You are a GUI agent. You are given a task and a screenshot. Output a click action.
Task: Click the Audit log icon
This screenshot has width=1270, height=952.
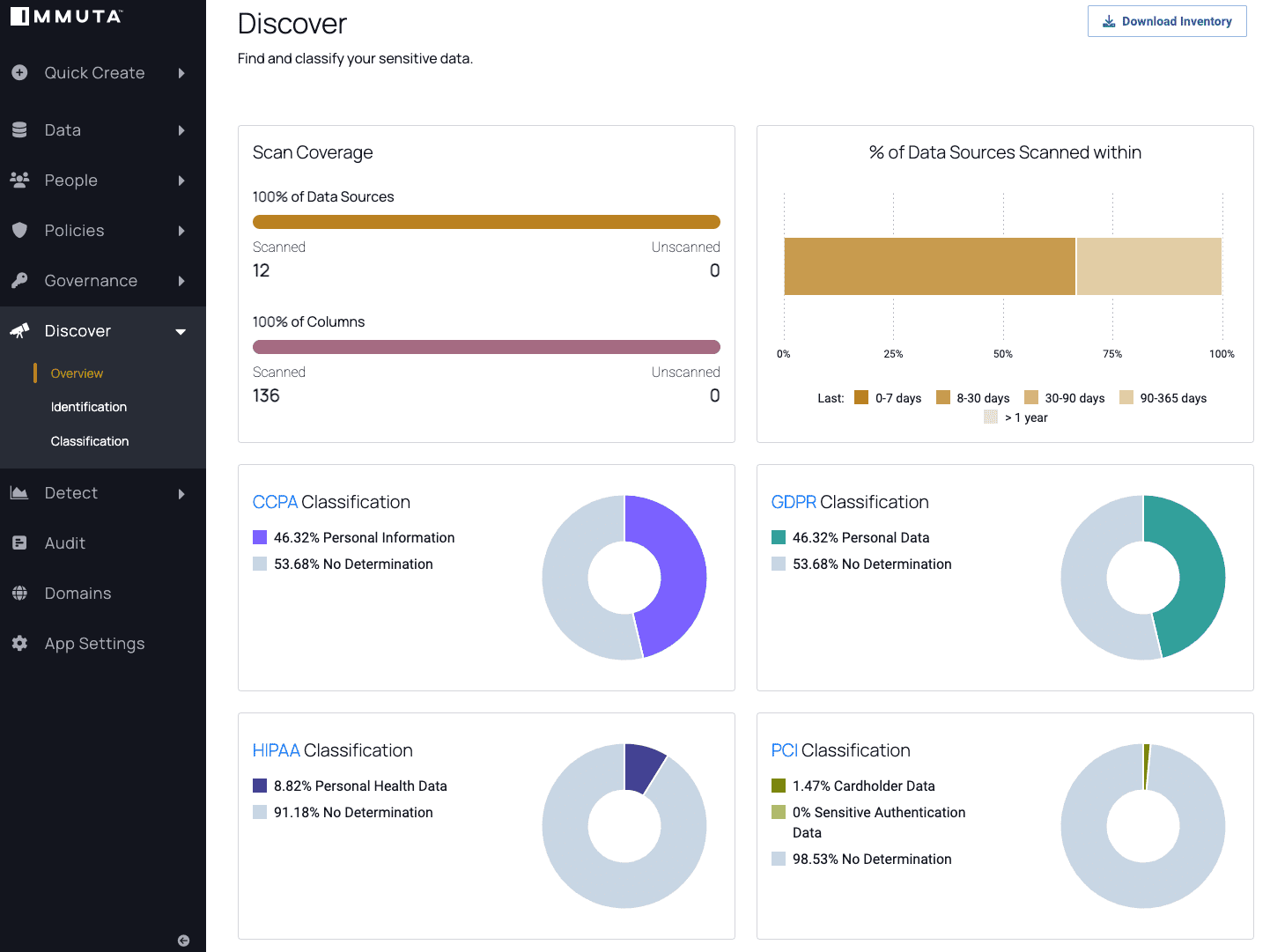pyautogui.click(x=19, y=543)
